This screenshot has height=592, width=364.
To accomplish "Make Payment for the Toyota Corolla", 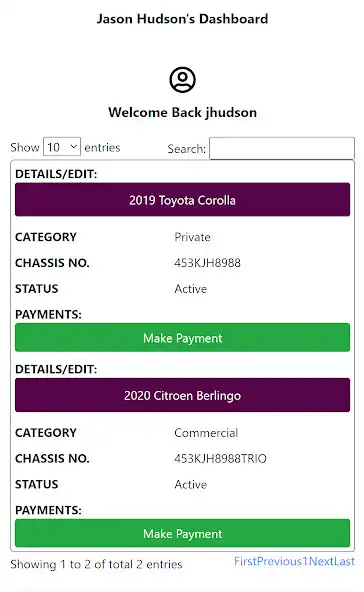I will pyautogui.click(x=182, y=338).
